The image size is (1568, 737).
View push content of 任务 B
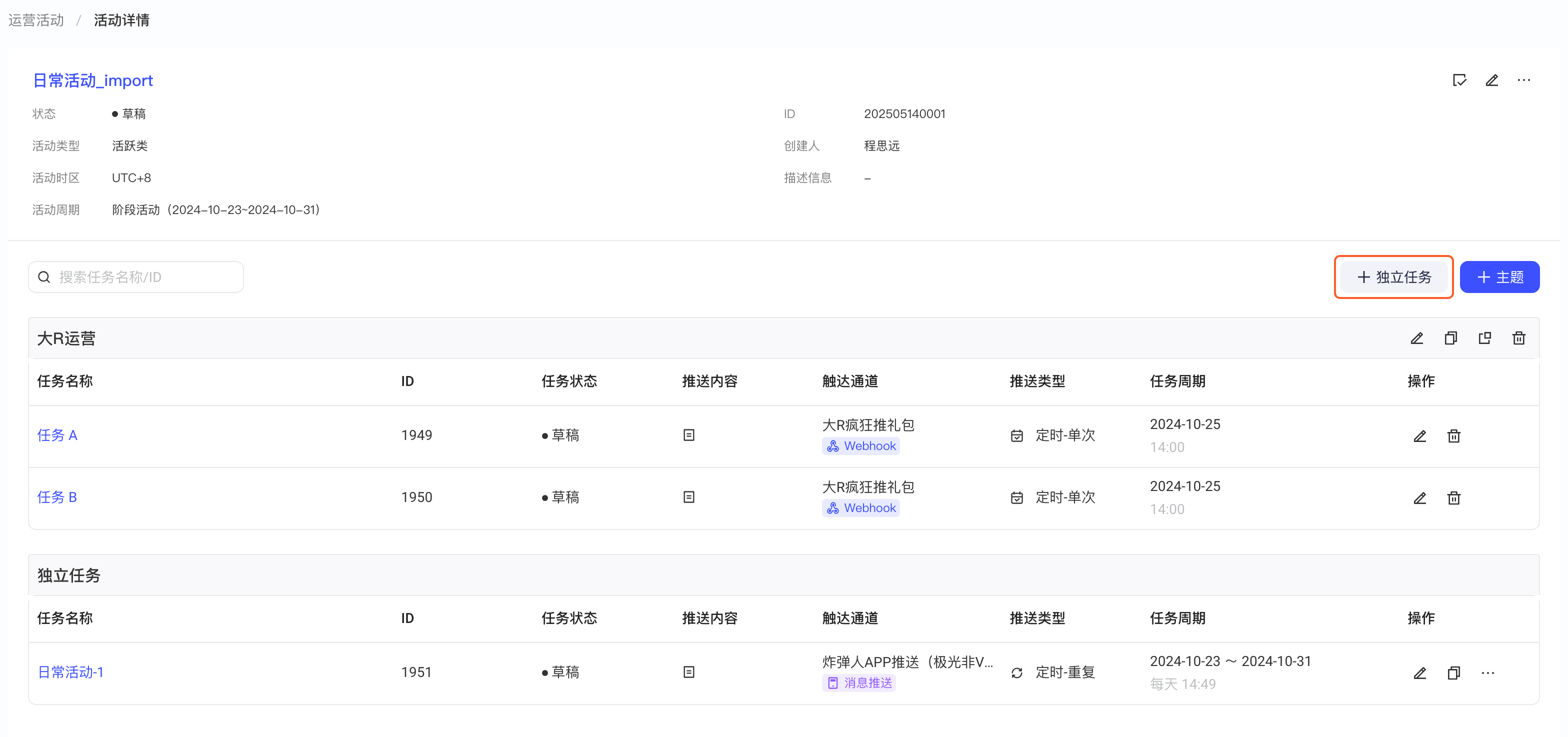(688, 497)
